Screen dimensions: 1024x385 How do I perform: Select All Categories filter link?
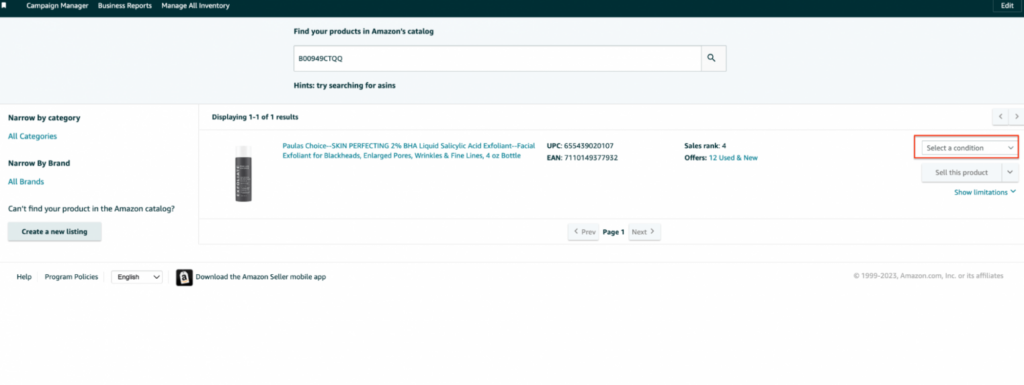point(32,136)
